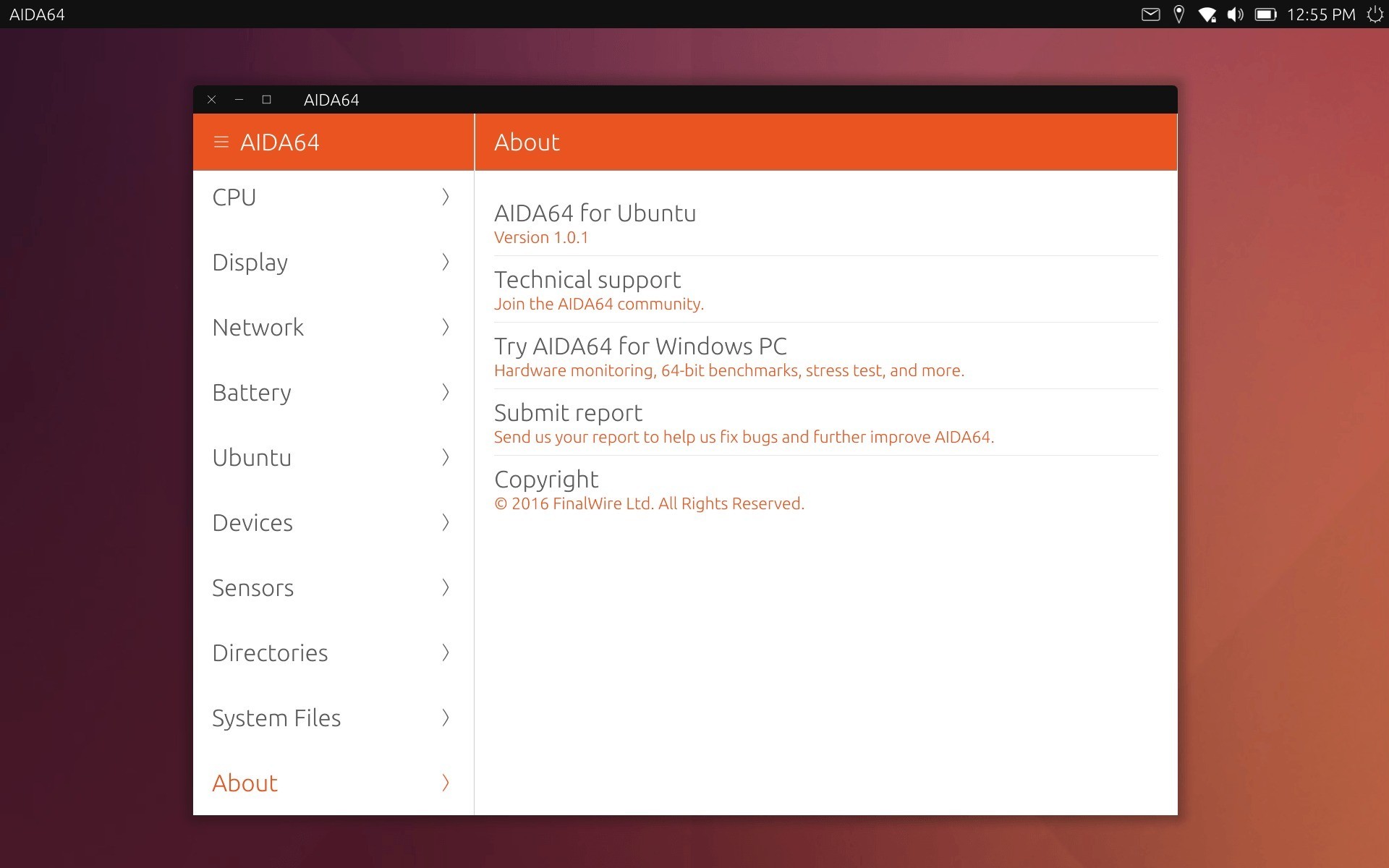Go to the Ubuntu section
This screenshot has height=868, width=1389.
(x=252, y=457)
